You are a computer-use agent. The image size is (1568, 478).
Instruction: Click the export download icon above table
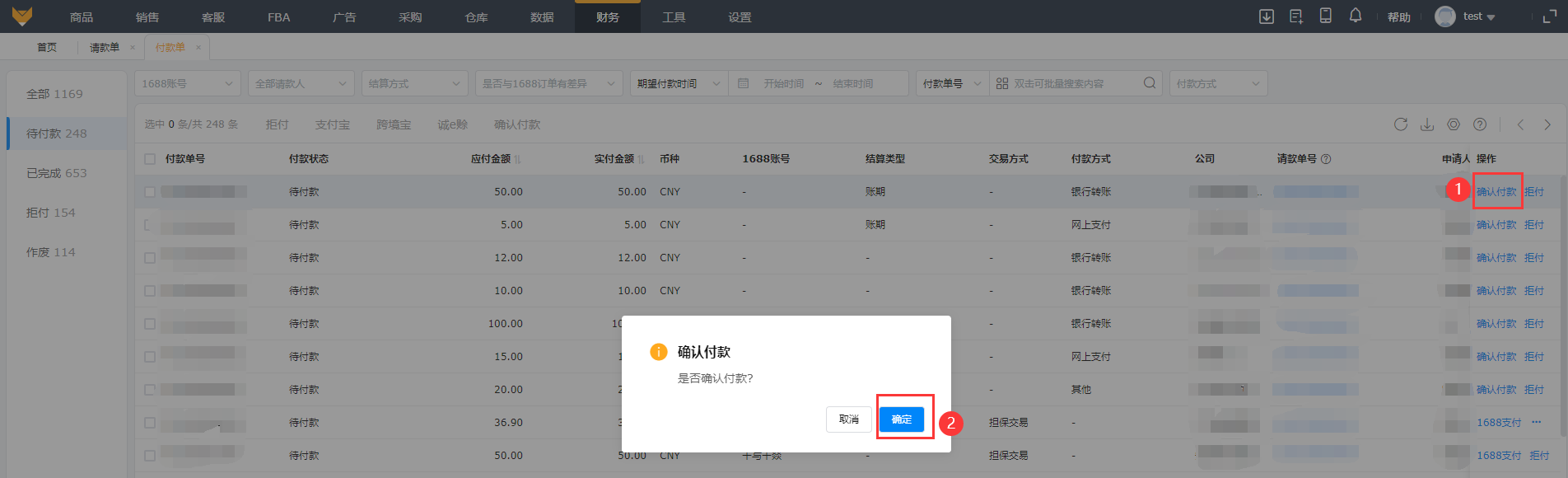[1427, 124]
